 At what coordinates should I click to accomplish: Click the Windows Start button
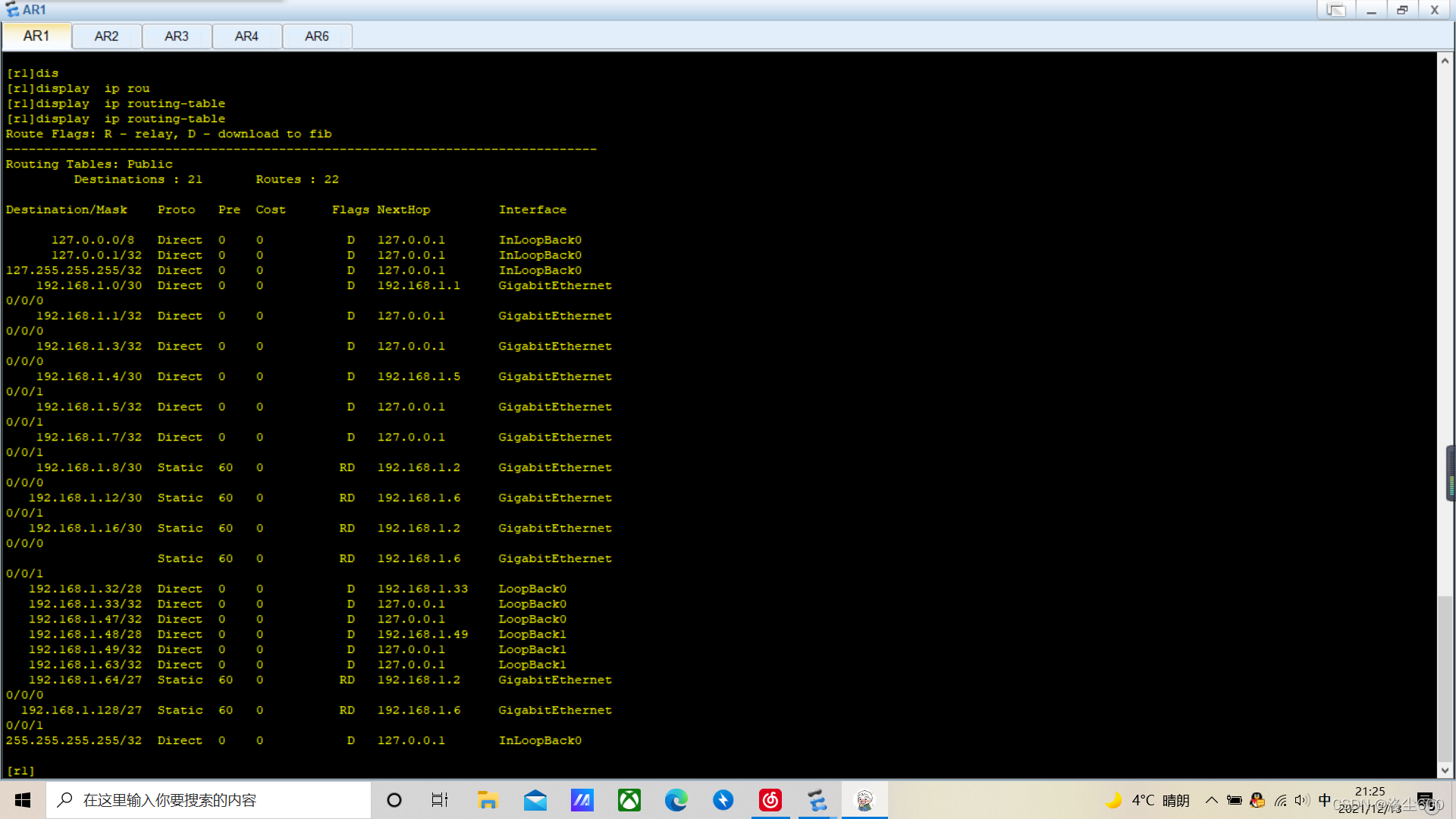23,800
